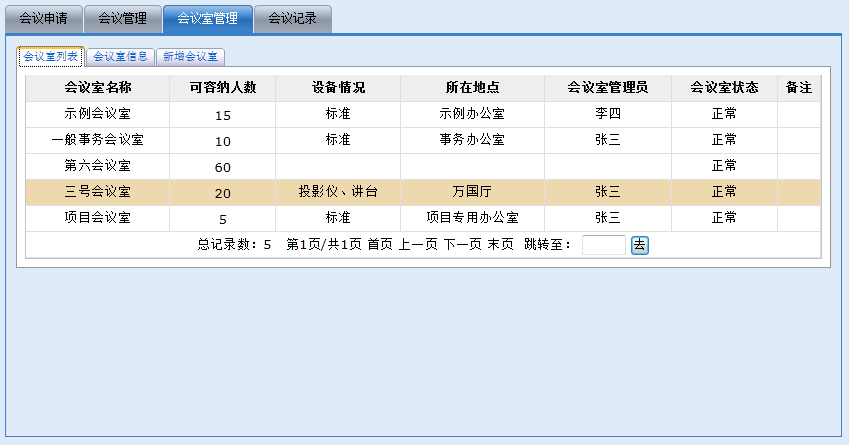Select the 项目会议室 row name
Viewport: 849px width, 445px height.
[97, 218]
